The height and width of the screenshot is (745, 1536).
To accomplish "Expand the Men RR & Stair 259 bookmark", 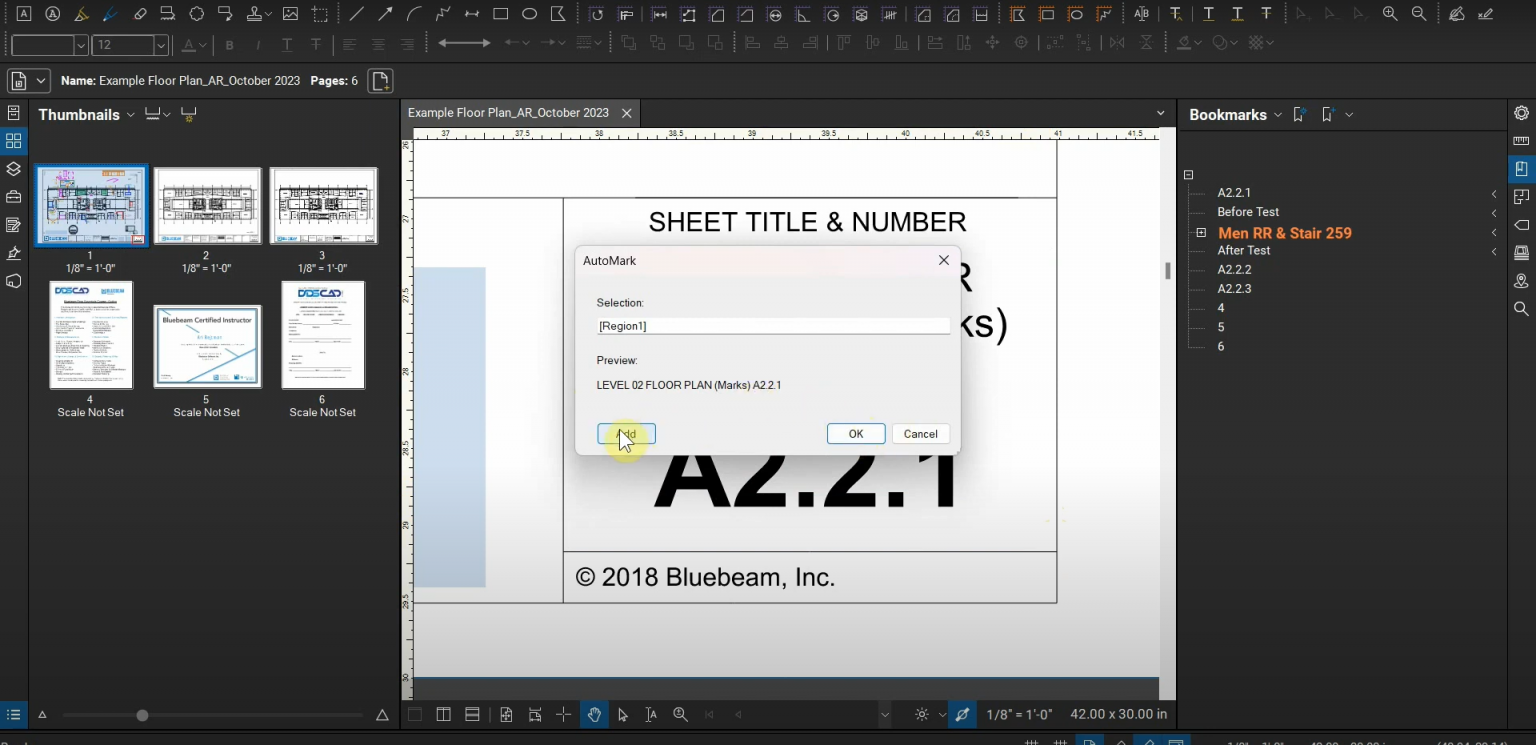I will [x=1201, y=232].
